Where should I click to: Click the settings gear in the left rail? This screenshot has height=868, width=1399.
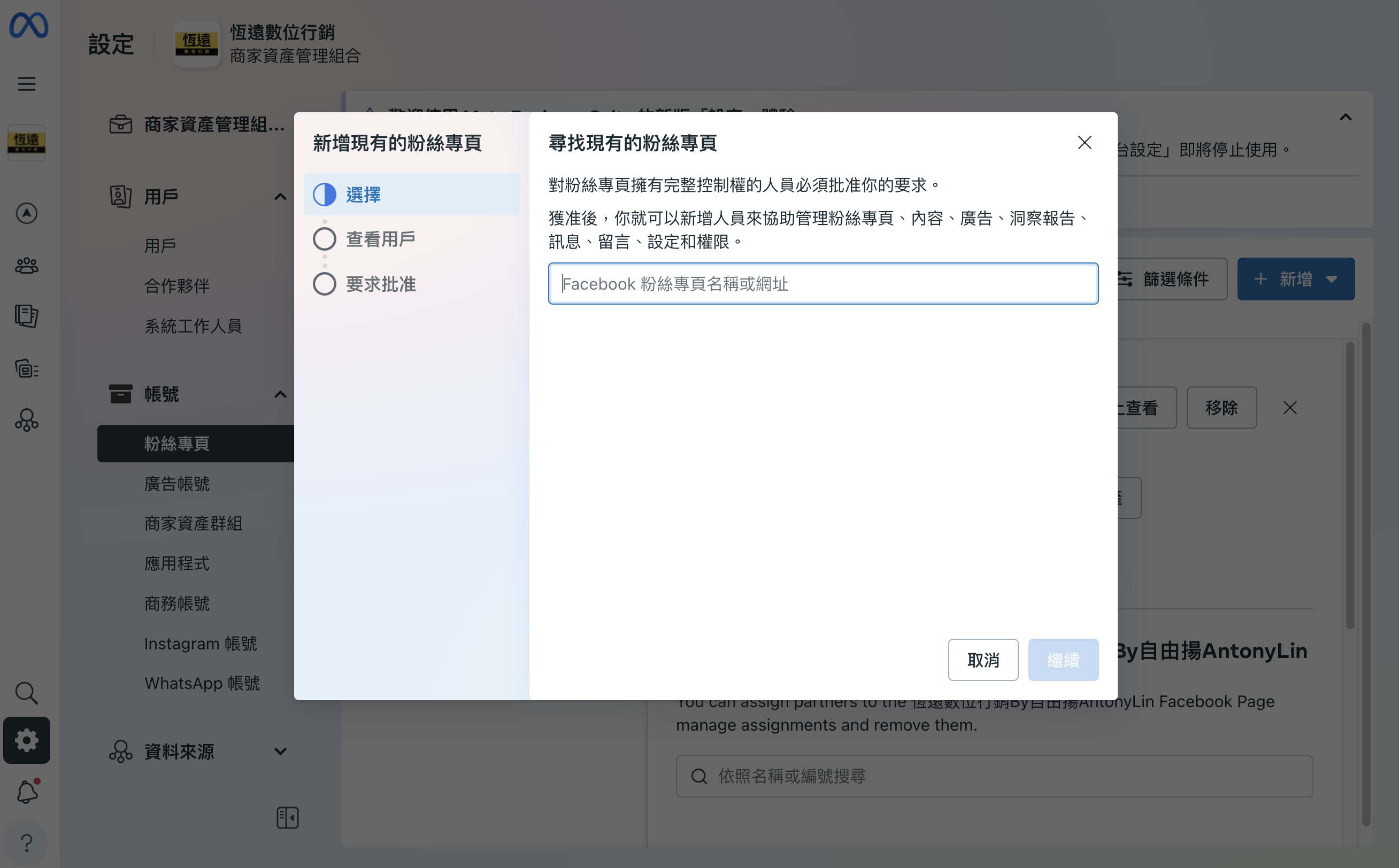(26, 740)
